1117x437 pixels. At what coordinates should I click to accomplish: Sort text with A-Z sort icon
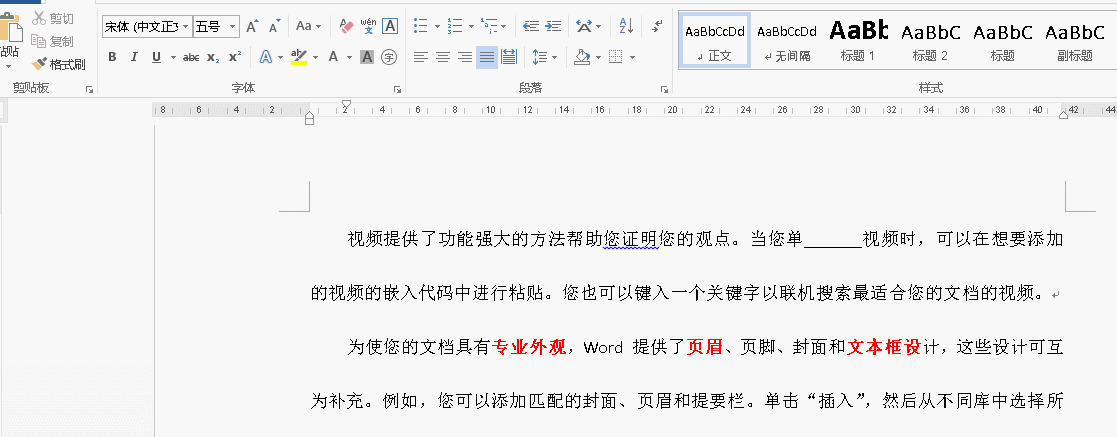click(626, 26)
